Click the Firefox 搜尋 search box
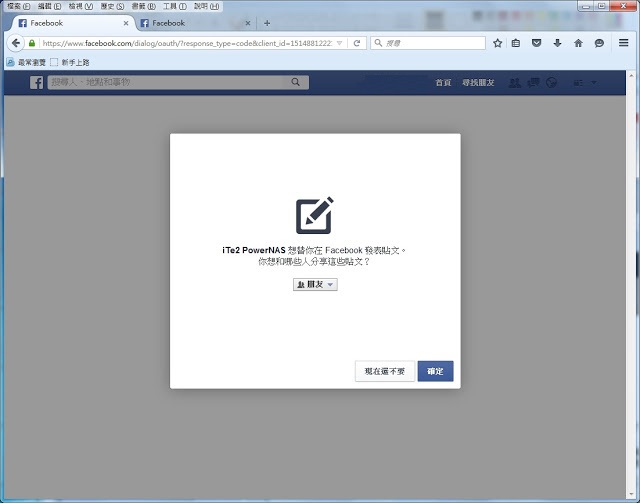 tap(428, 43)
